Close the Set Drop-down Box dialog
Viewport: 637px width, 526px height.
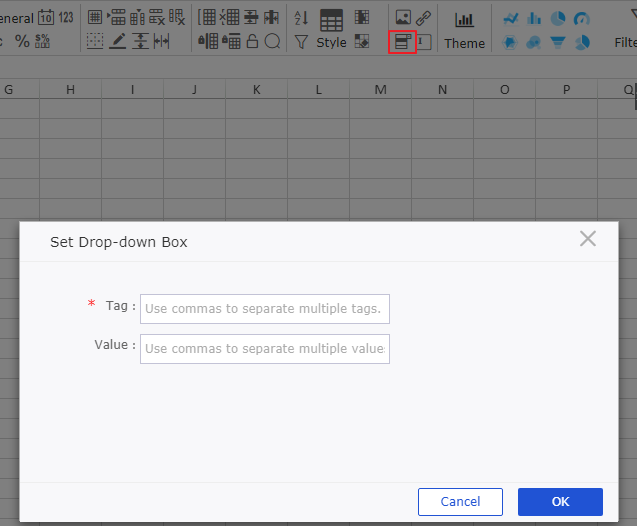click(588, 238)
